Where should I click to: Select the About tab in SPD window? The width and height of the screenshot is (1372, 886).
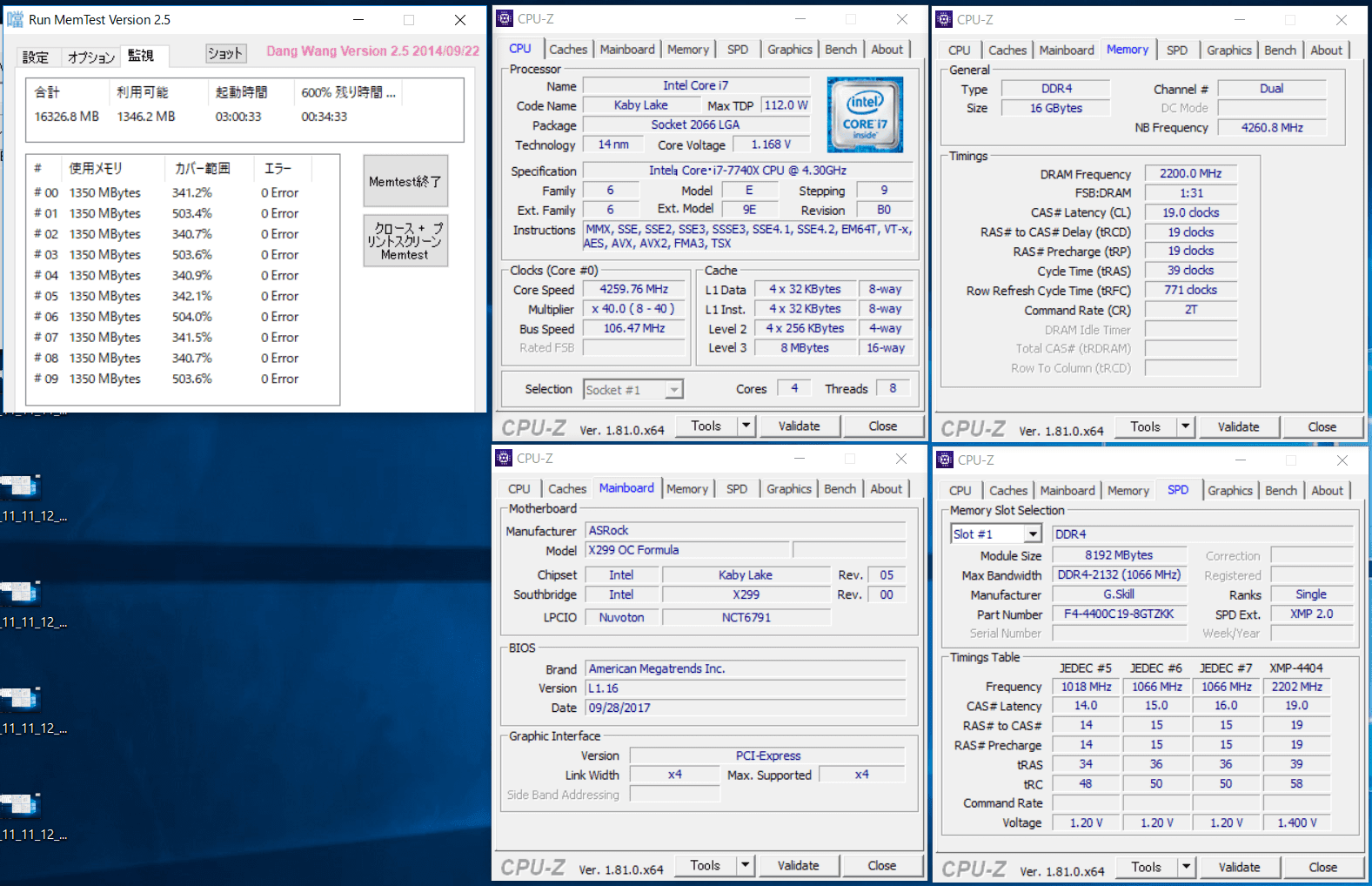(1327, 491)
